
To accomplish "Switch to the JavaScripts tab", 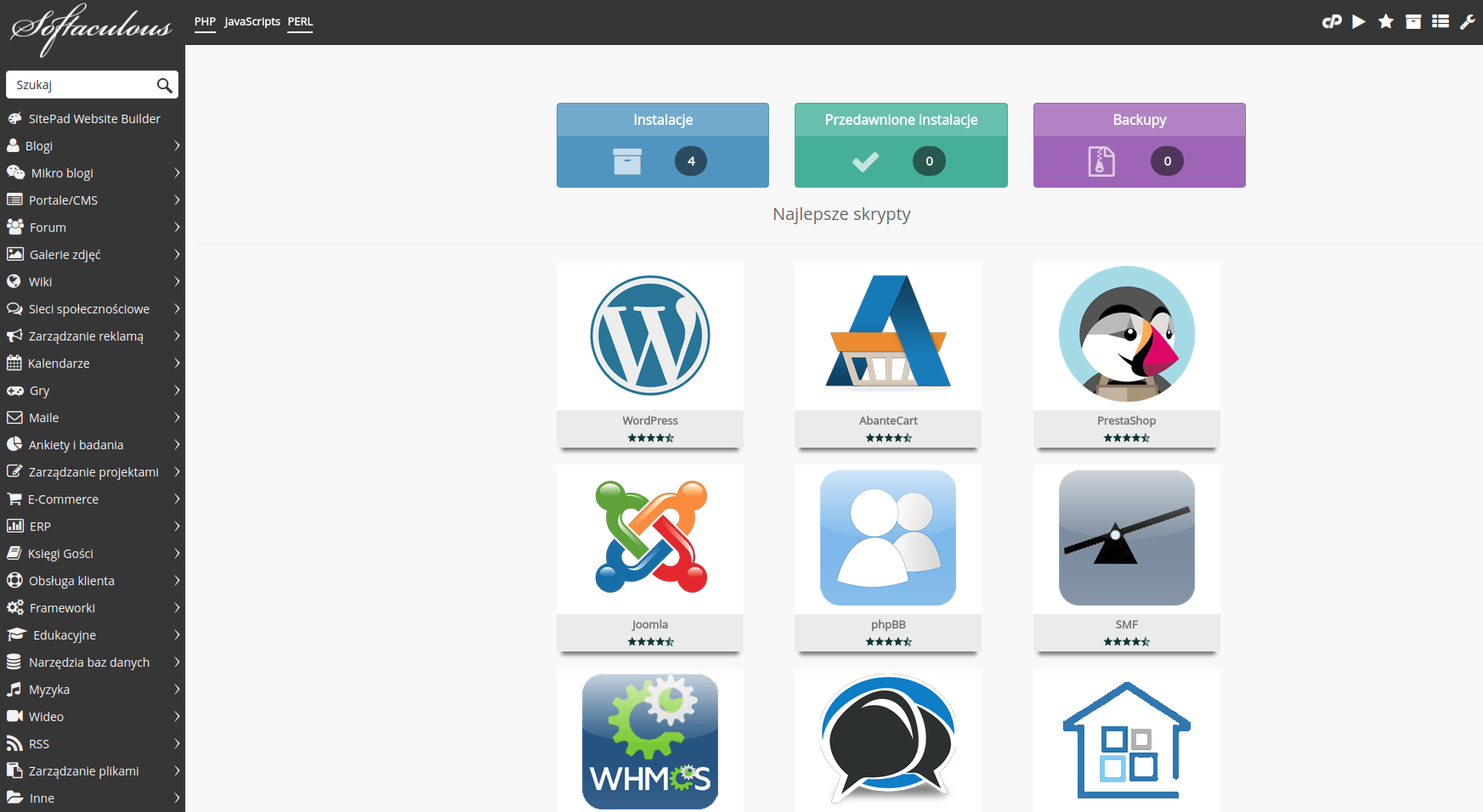I will pos(252,22).
